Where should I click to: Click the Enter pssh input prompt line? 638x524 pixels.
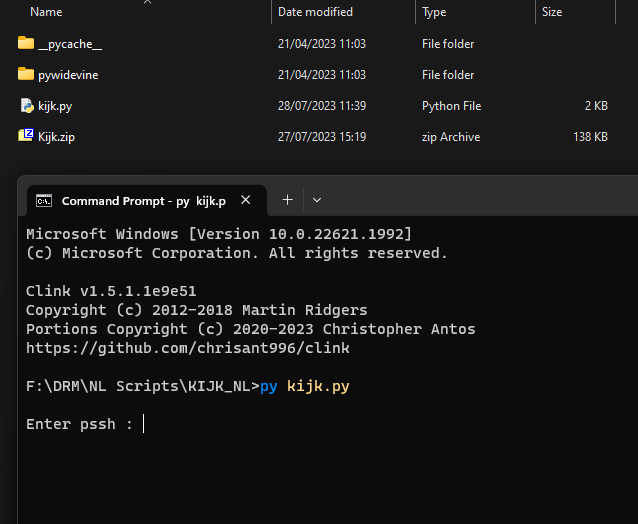tap(80, 424)
